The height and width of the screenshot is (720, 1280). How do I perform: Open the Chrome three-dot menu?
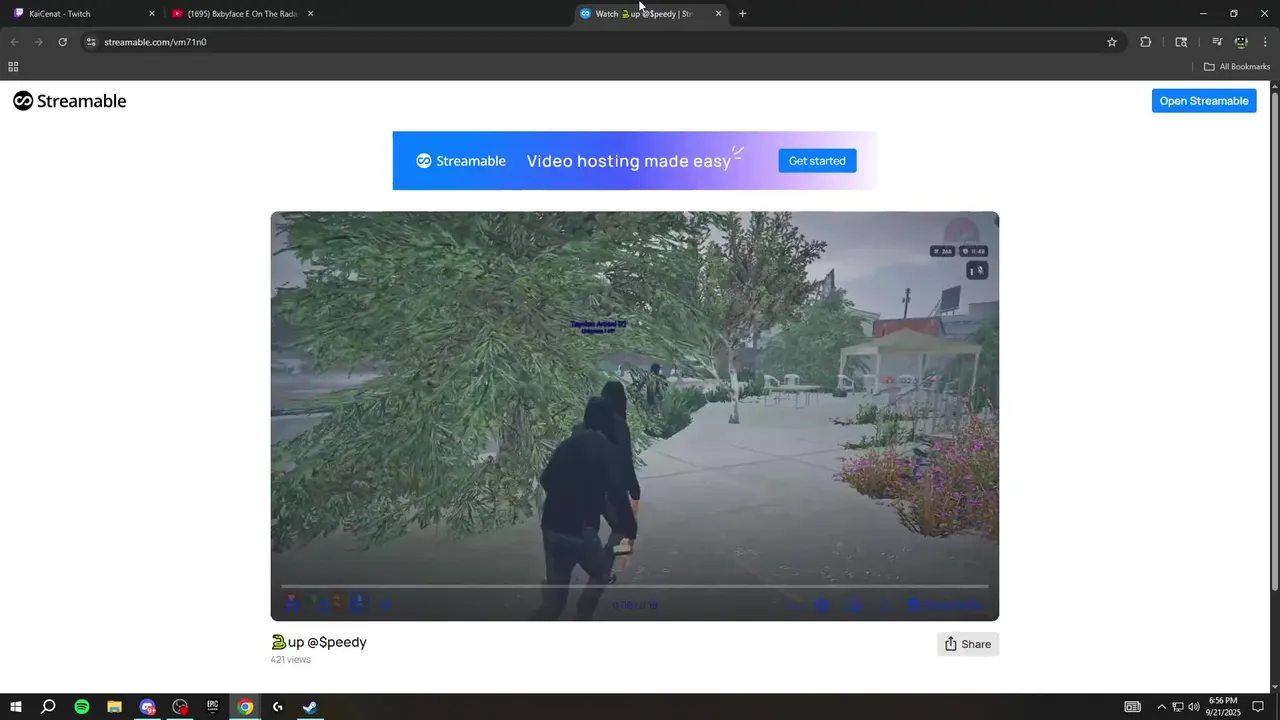1265,42
